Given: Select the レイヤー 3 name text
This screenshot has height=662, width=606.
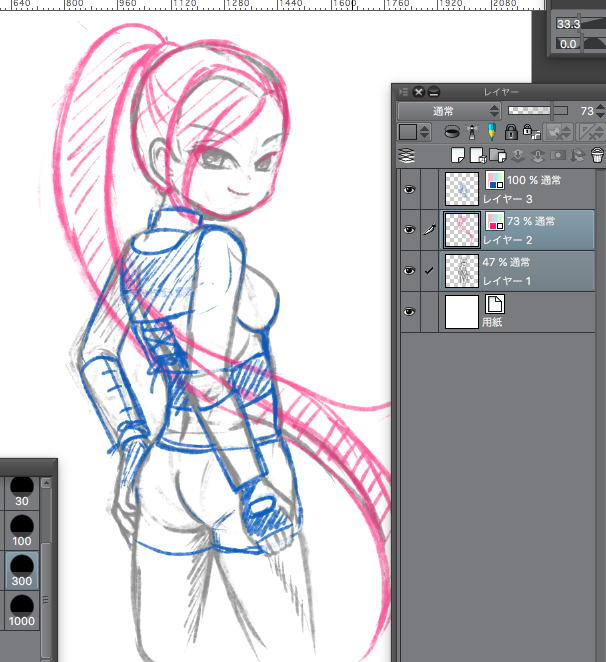Looking at the screenshot, I should (x=507, y=199).
